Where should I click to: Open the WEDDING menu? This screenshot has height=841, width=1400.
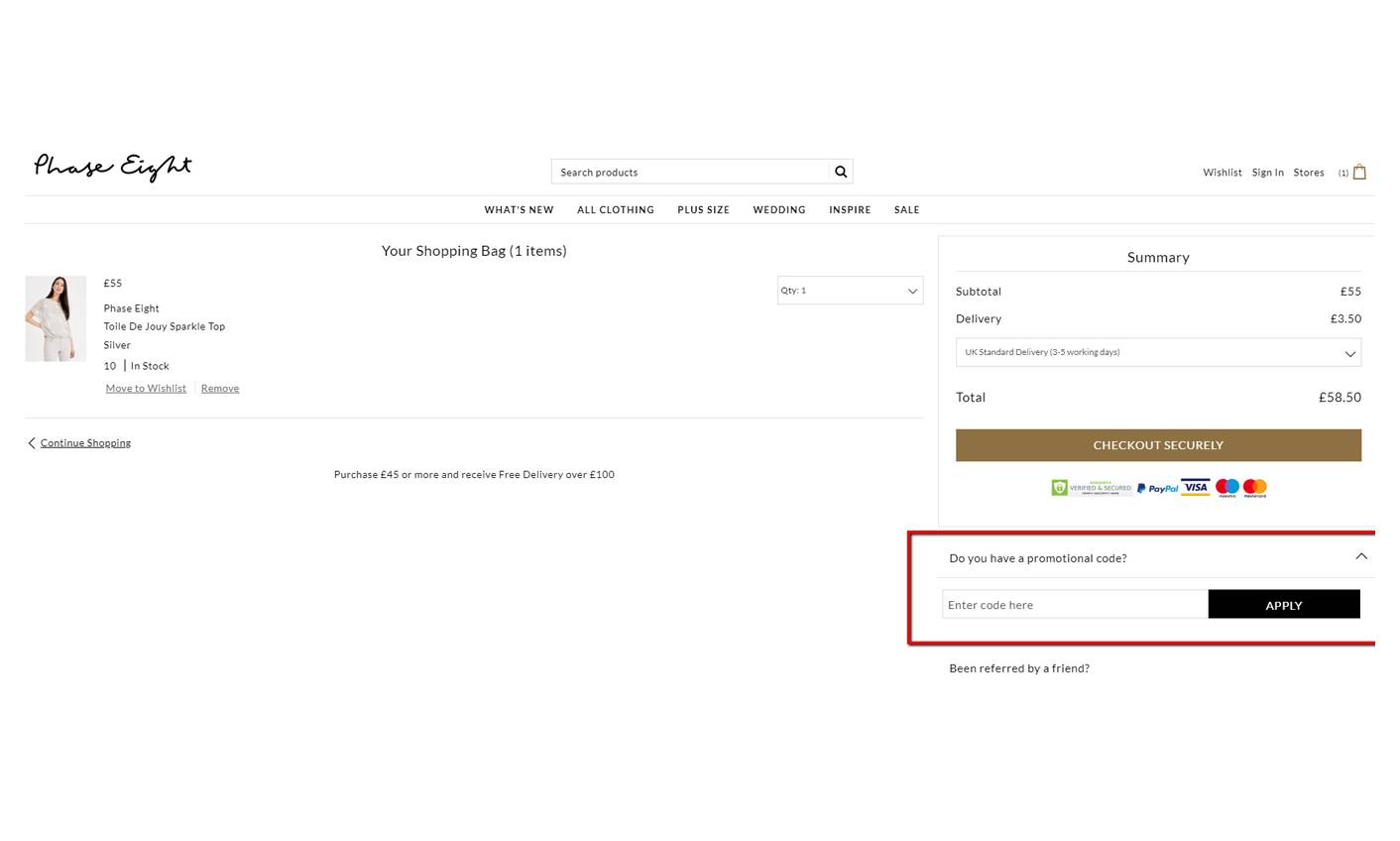(x=779, y=209)
